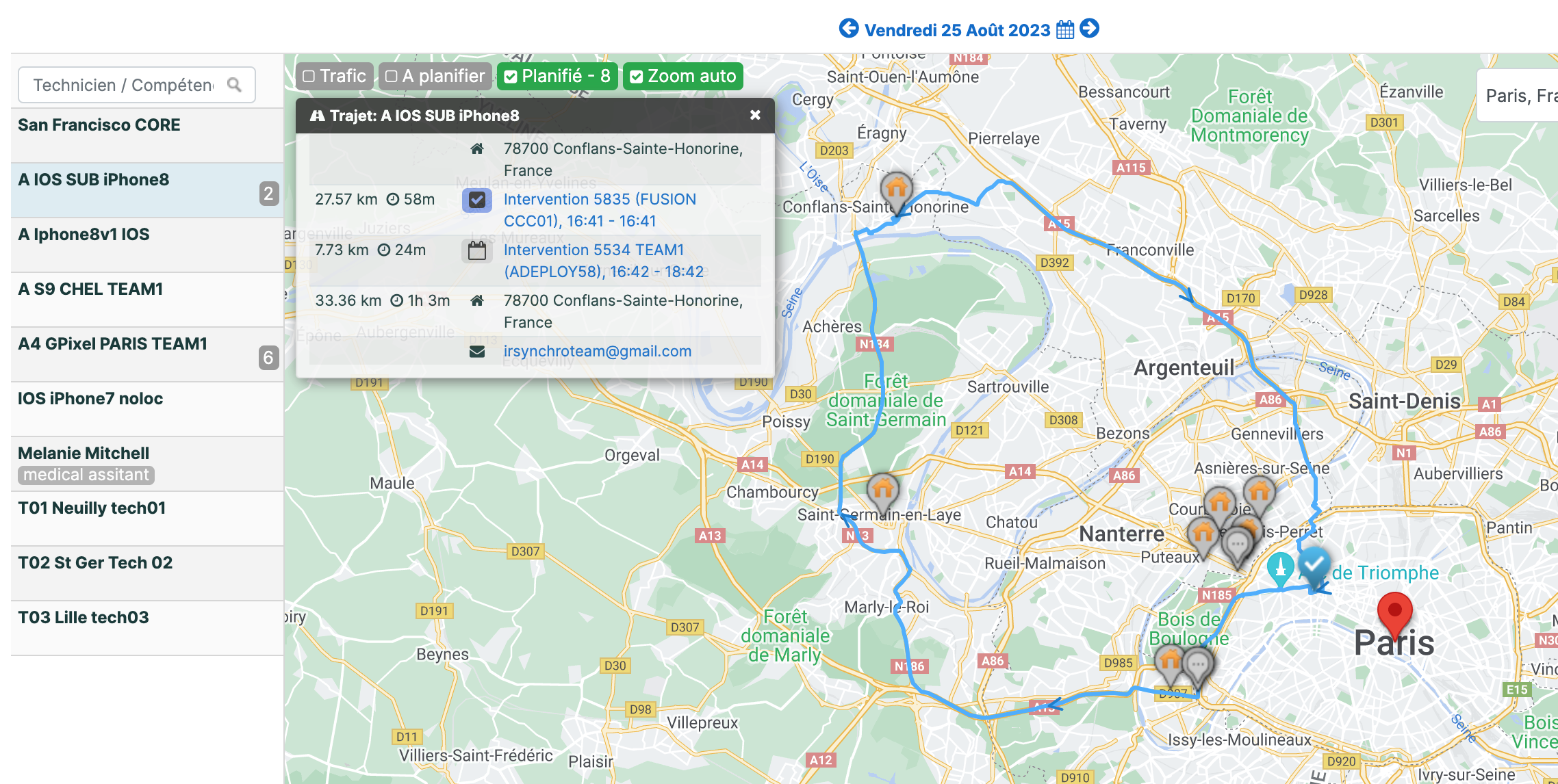Click the calendar icon for Intervention 5534
The image size is (1558, 784).
[477, 250]
